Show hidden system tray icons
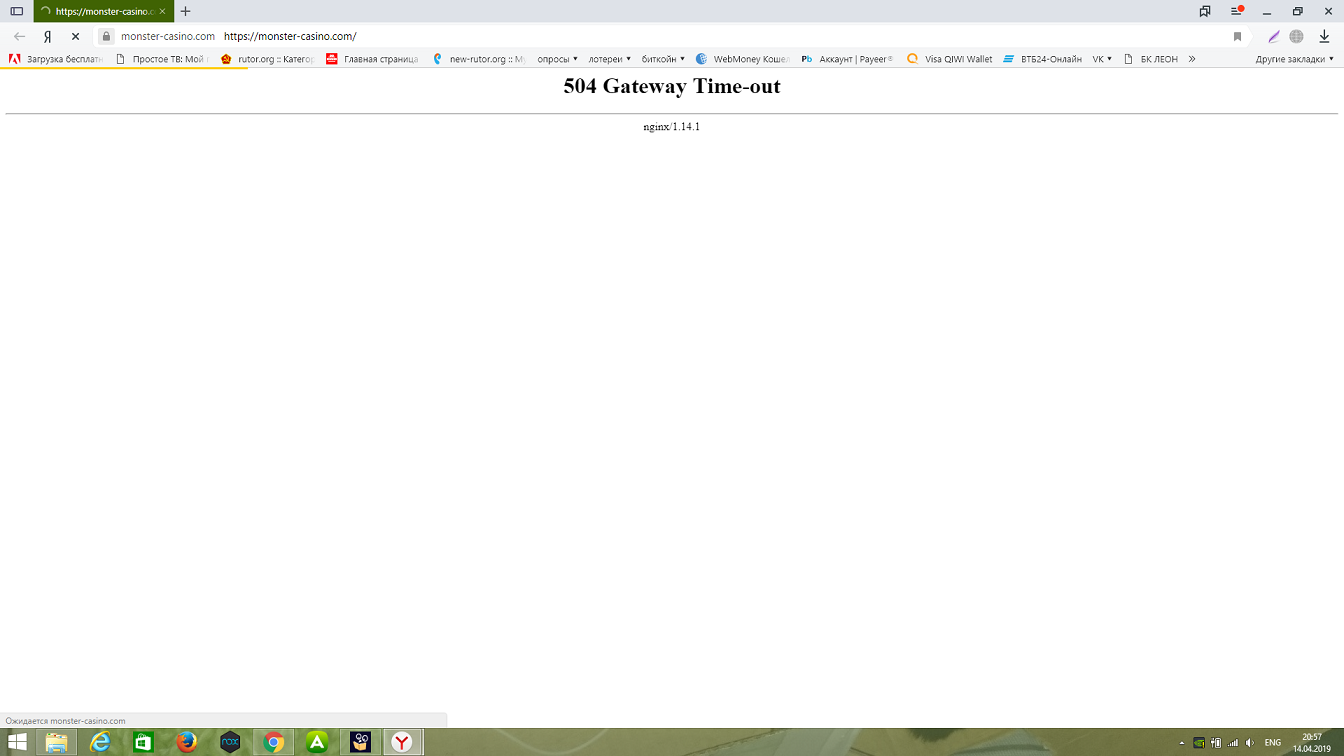This screenshot has width=1344, height=756. click(x=1182, y=743)
